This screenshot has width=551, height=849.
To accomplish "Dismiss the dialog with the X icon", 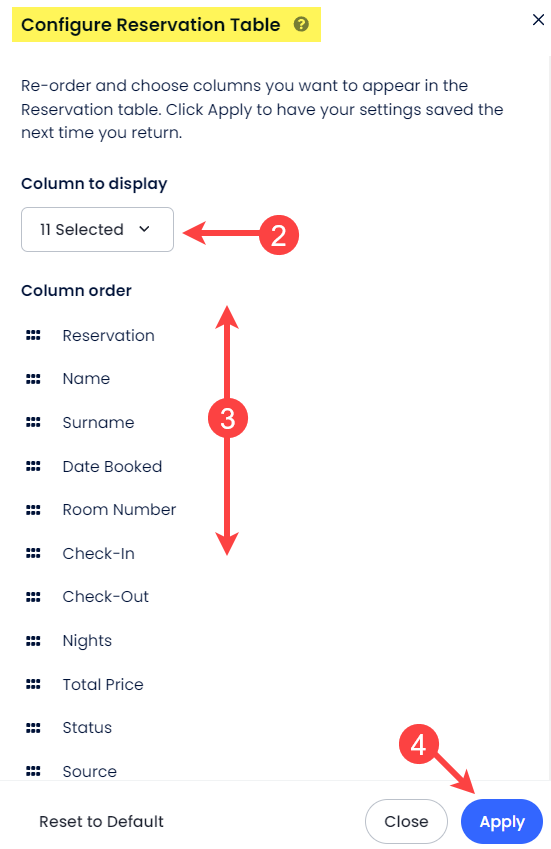I will click(538, 20).
